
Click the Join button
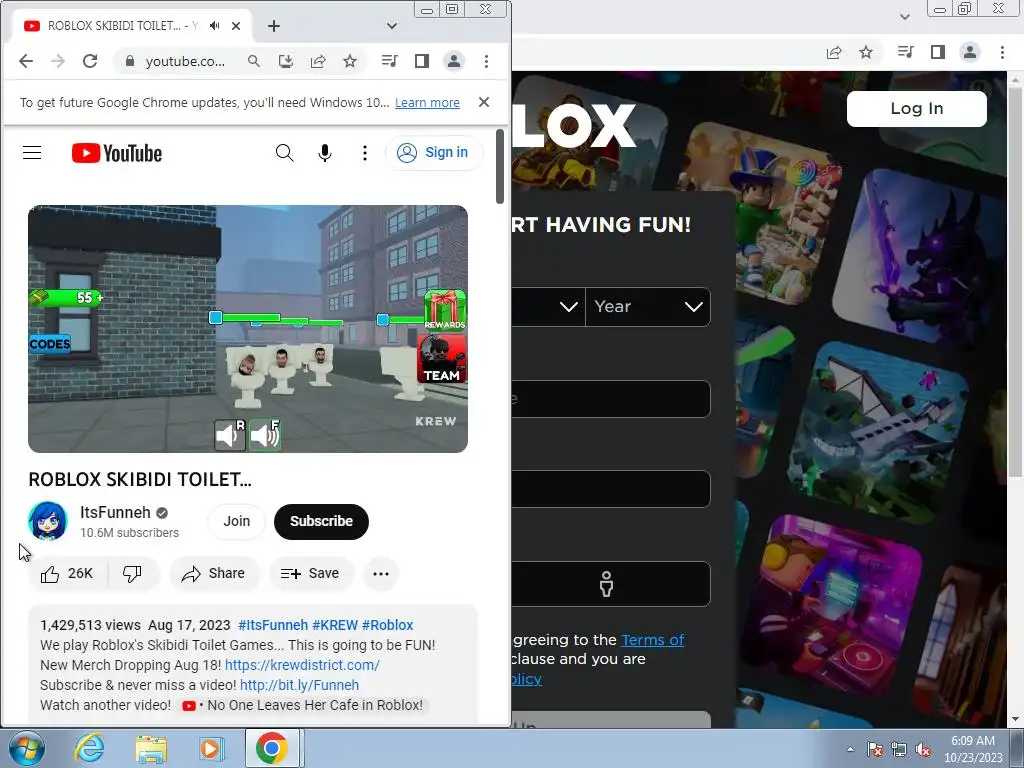coord(236,521)
